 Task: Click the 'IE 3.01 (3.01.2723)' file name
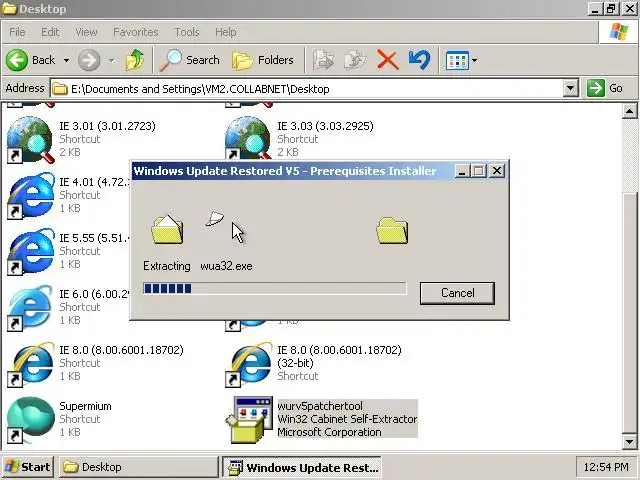pos(107,126)
